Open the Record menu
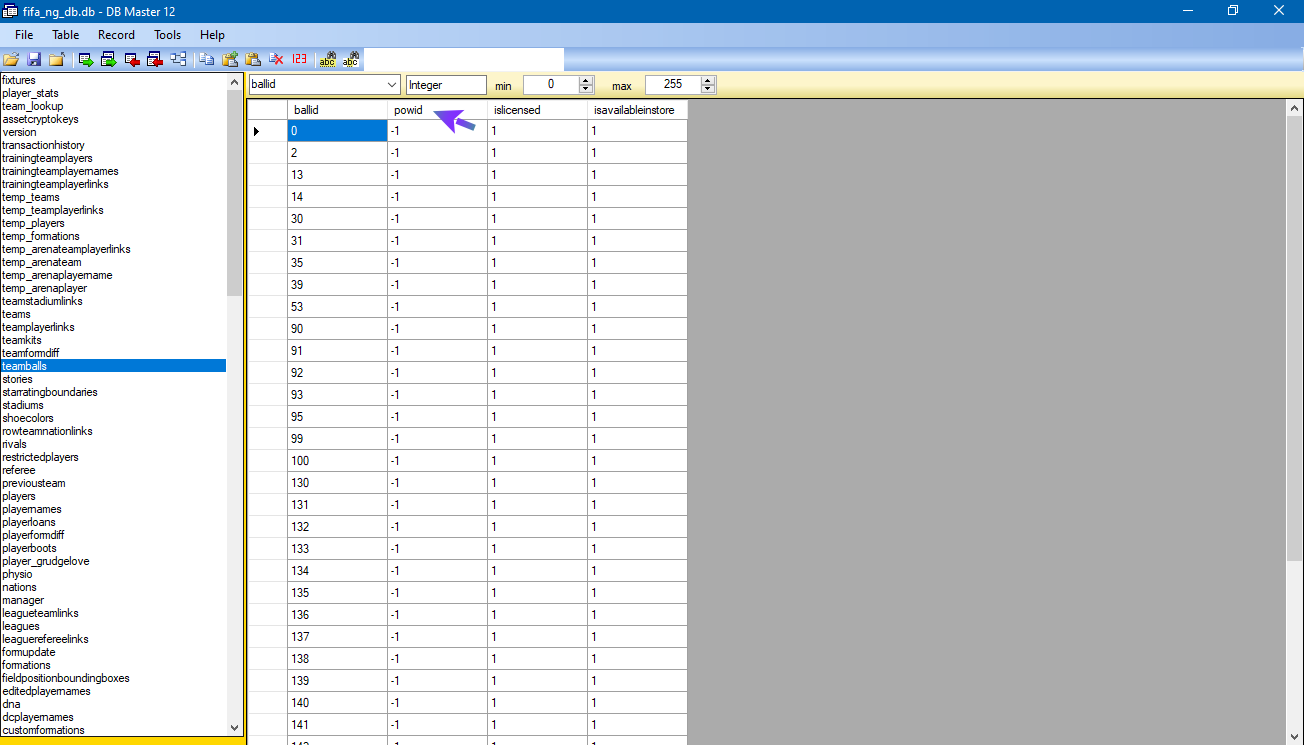The width and height of the screenshot is (1304, 745). coord(116,35)
